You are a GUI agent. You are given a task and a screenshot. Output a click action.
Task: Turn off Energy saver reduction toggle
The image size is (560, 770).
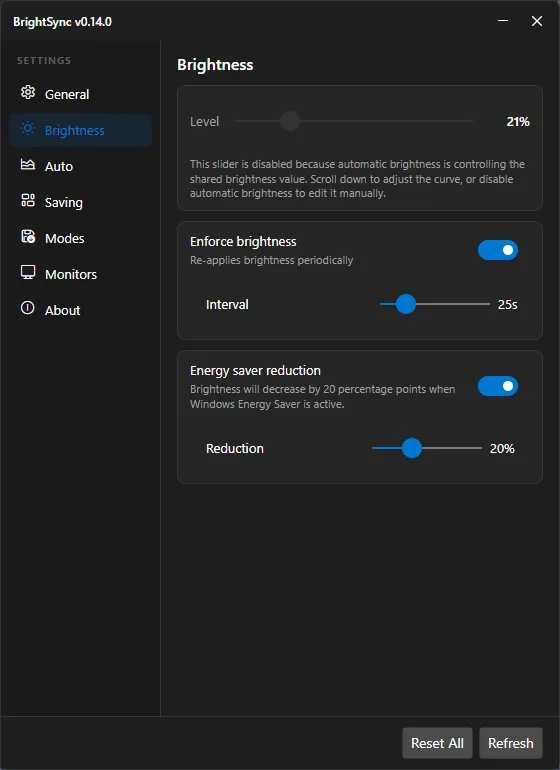click(498, 386)
